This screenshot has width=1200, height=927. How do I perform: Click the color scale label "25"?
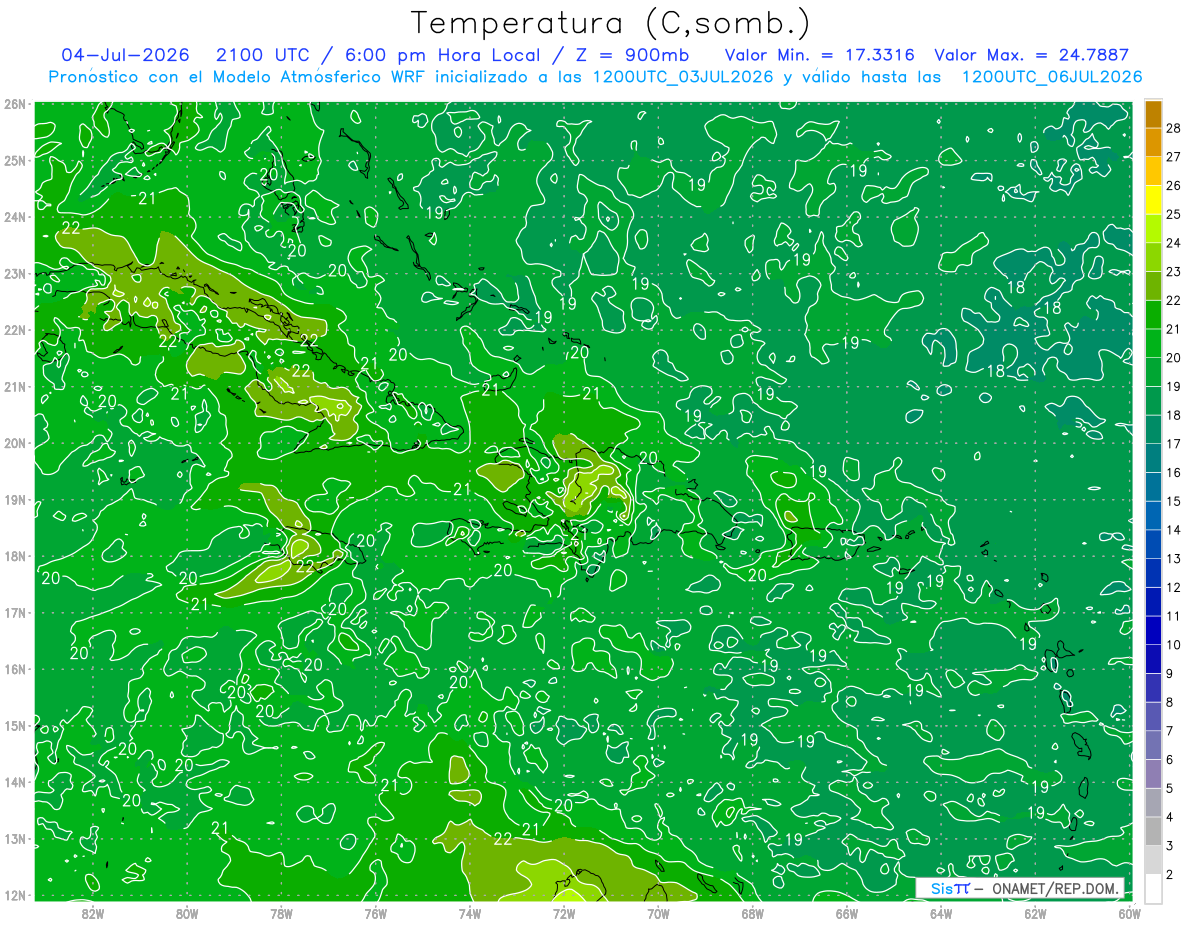click(x=1174, y=214)
